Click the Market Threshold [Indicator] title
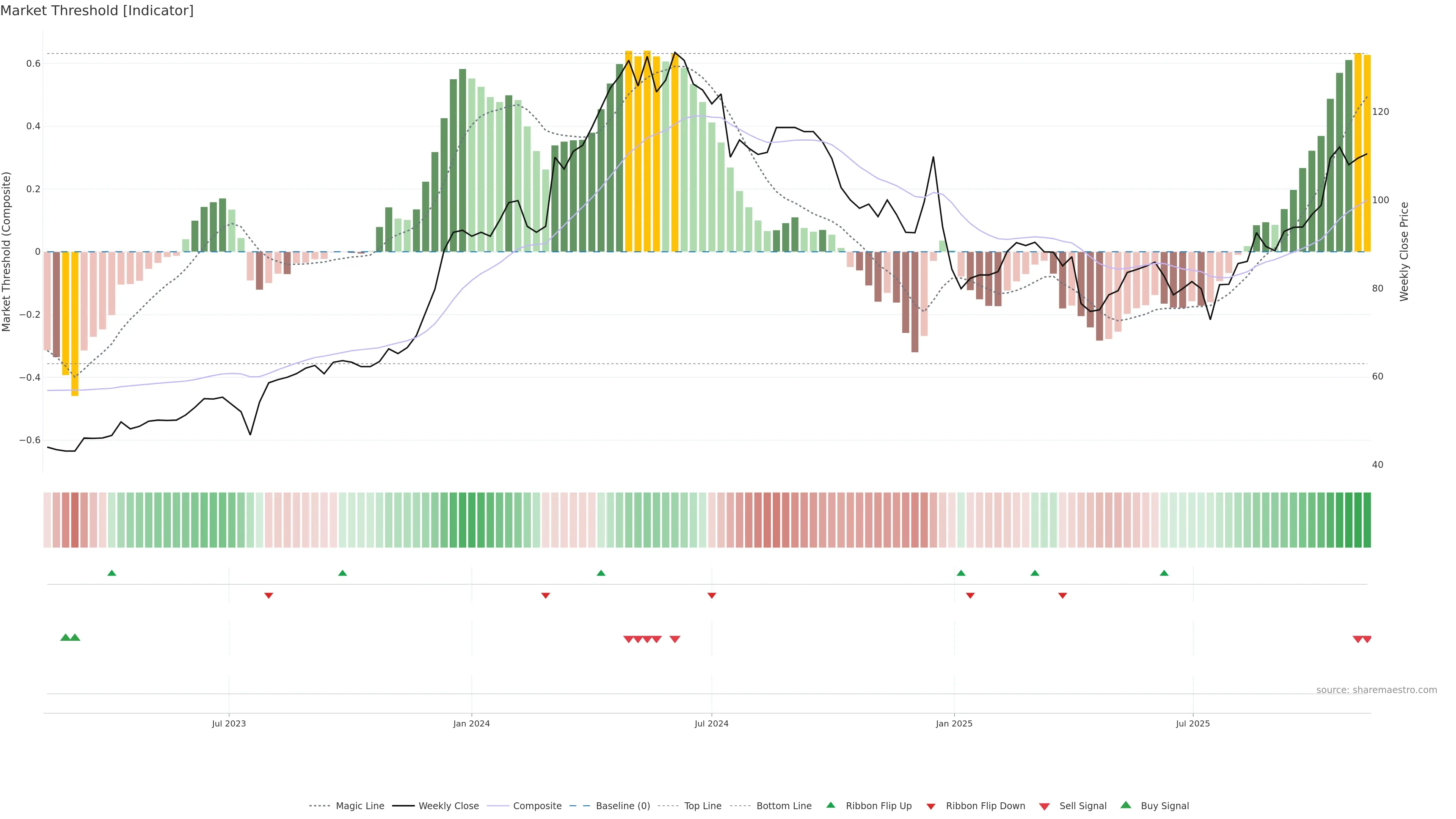The image size is (1456, 819). 97,11
